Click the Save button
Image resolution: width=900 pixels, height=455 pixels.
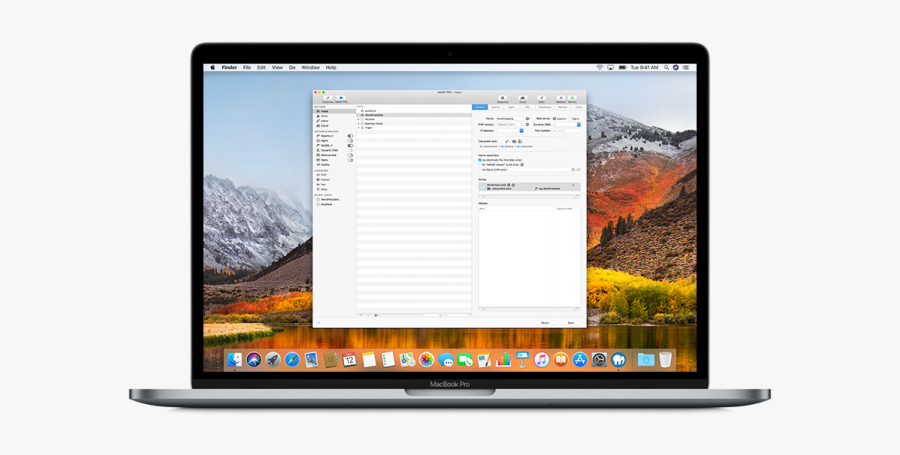(x=571, y=322)
